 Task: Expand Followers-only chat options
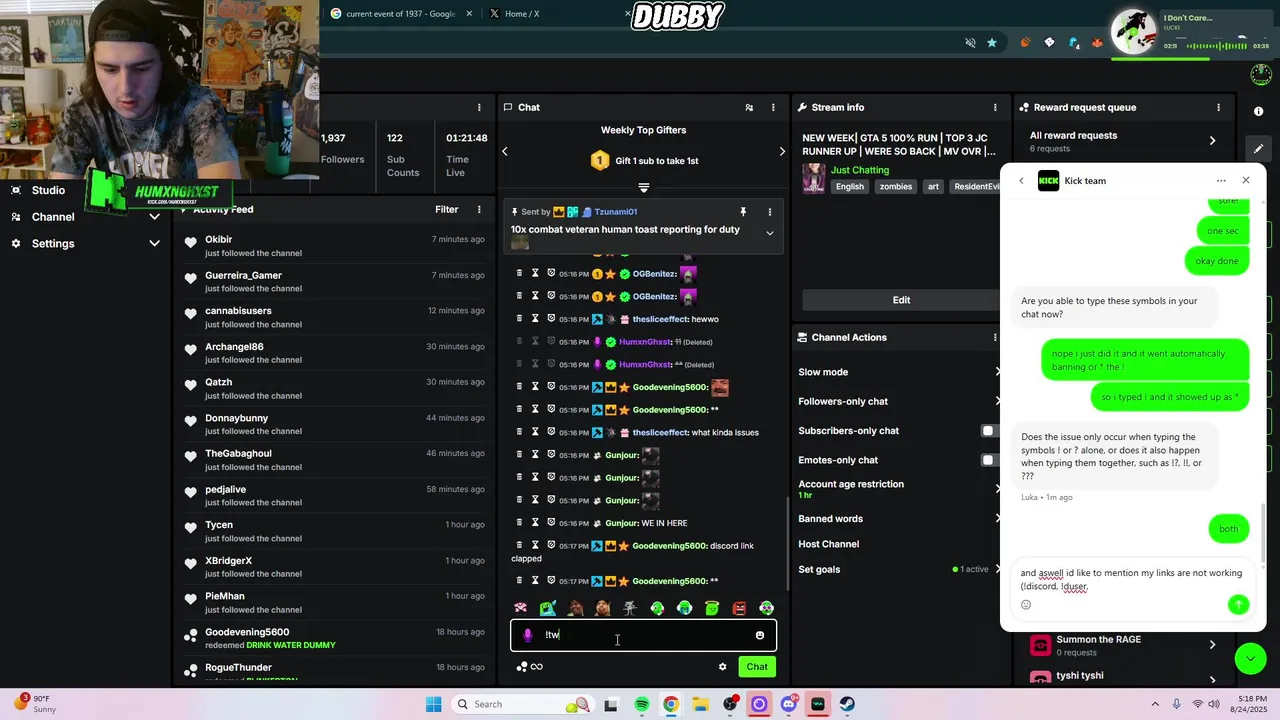[x=997, y=401]
